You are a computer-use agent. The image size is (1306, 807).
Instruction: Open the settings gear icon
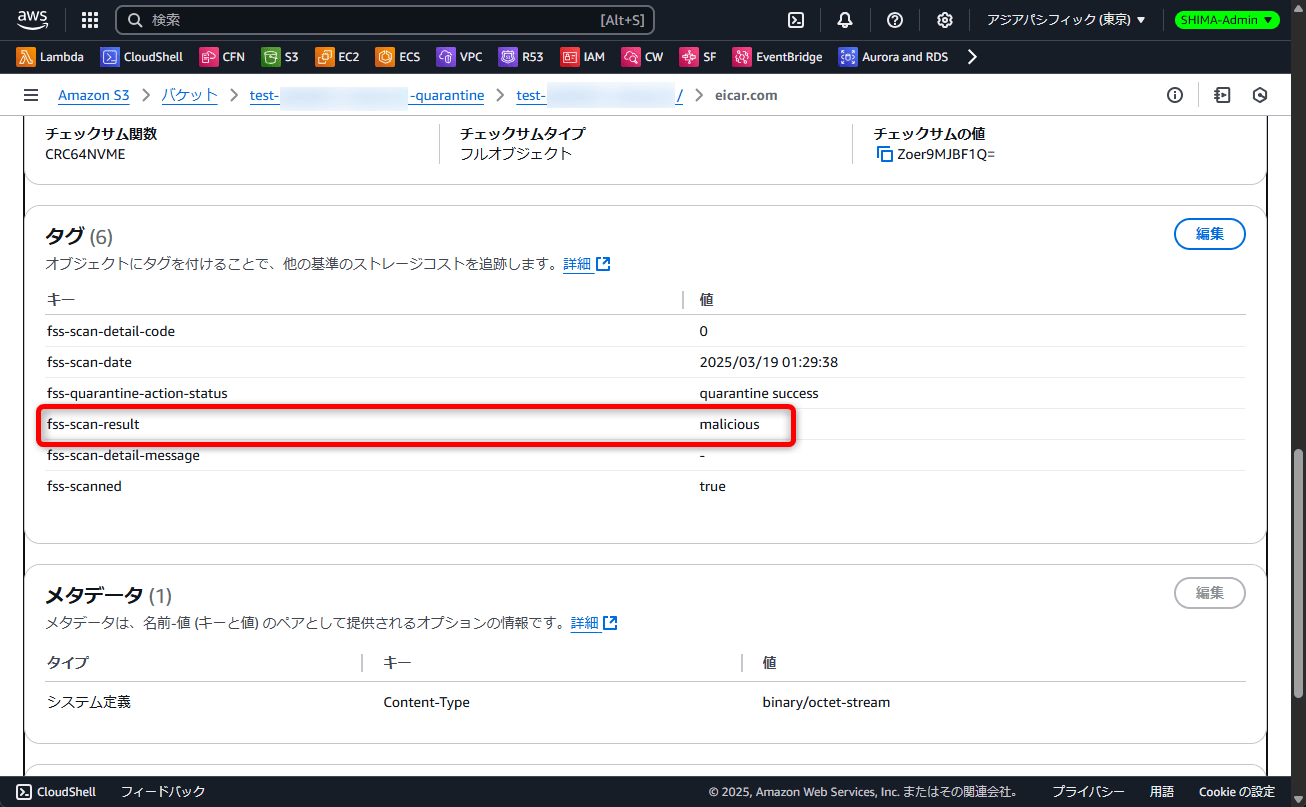(x=945, y=20)
